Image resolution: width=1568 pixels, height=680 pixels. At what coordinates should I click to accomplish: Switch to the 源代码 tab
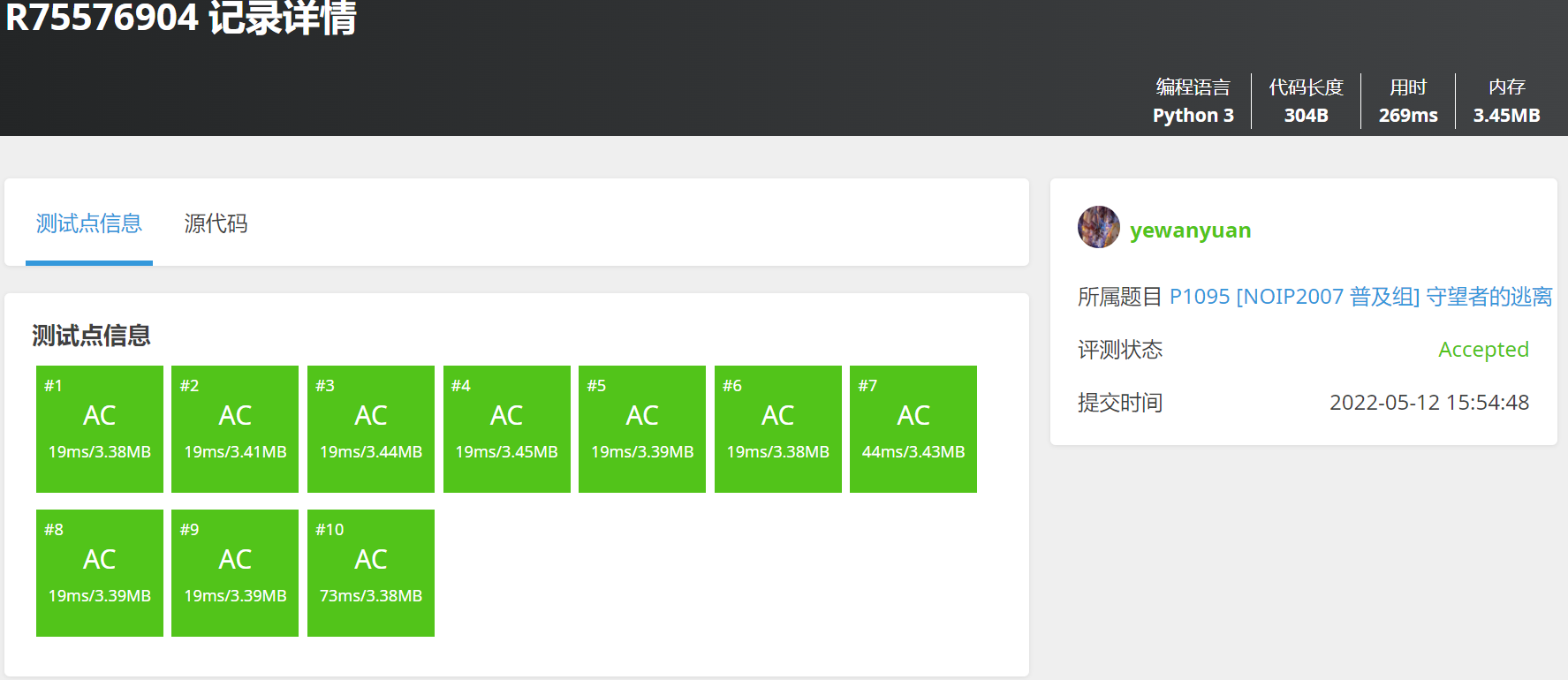point(216,223)
